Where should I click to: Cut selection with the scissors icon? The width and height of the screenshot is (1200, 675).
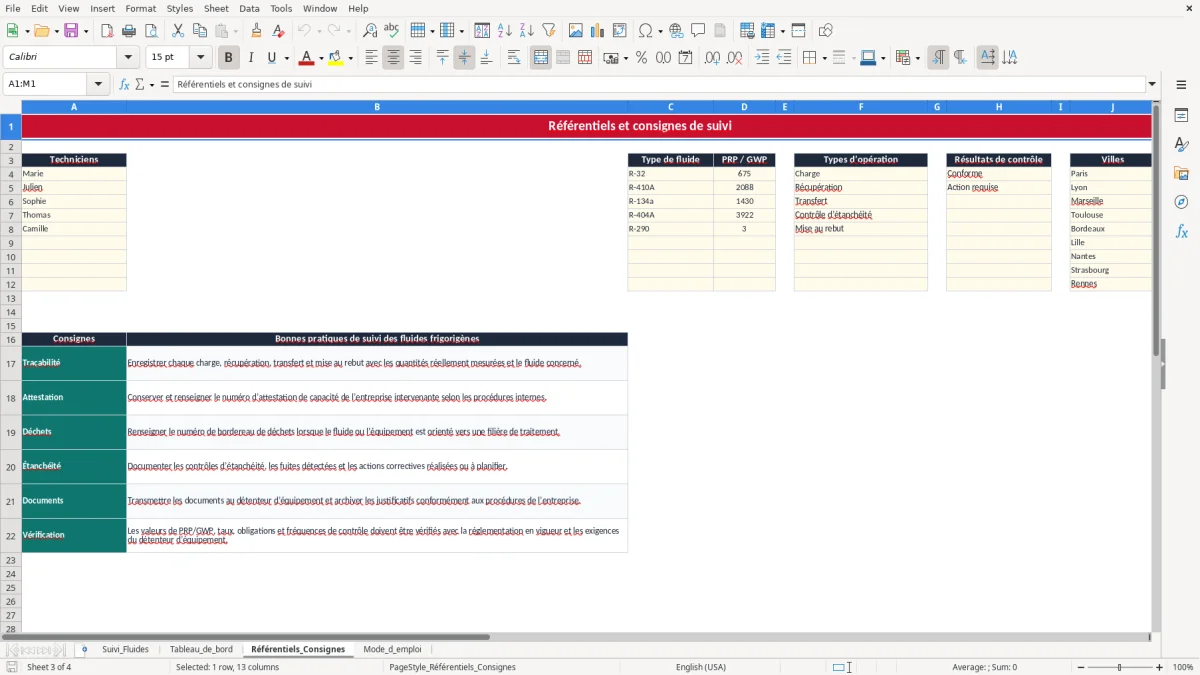point(177,31)
